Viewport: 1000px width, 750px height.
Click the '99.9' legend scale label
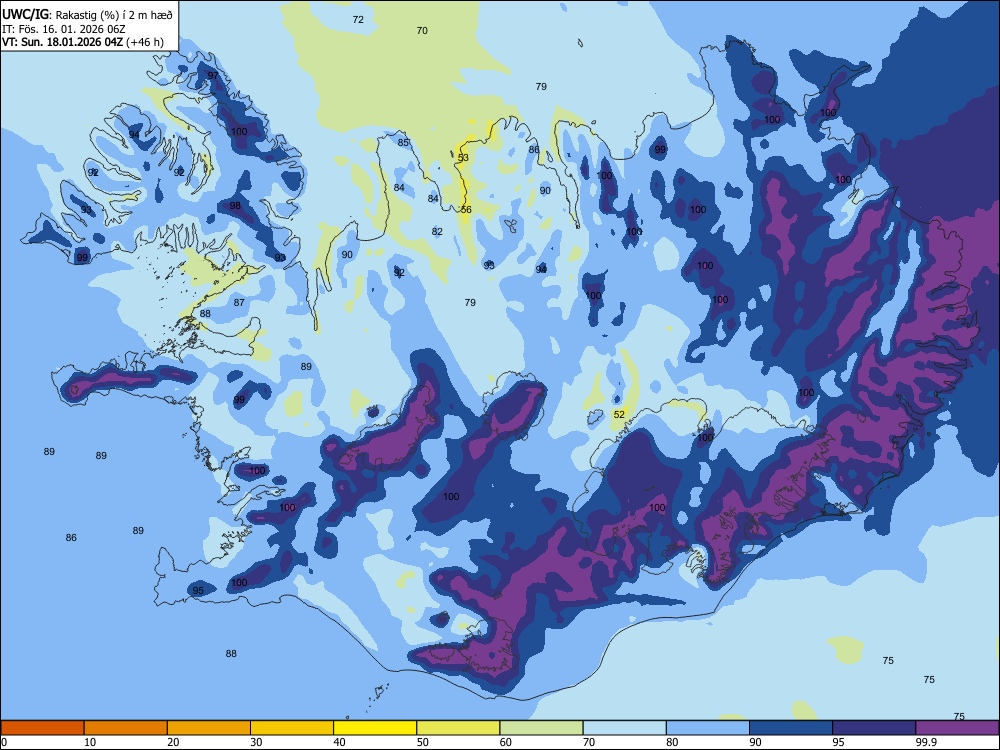pyautogui.click(x=926, y=742)
